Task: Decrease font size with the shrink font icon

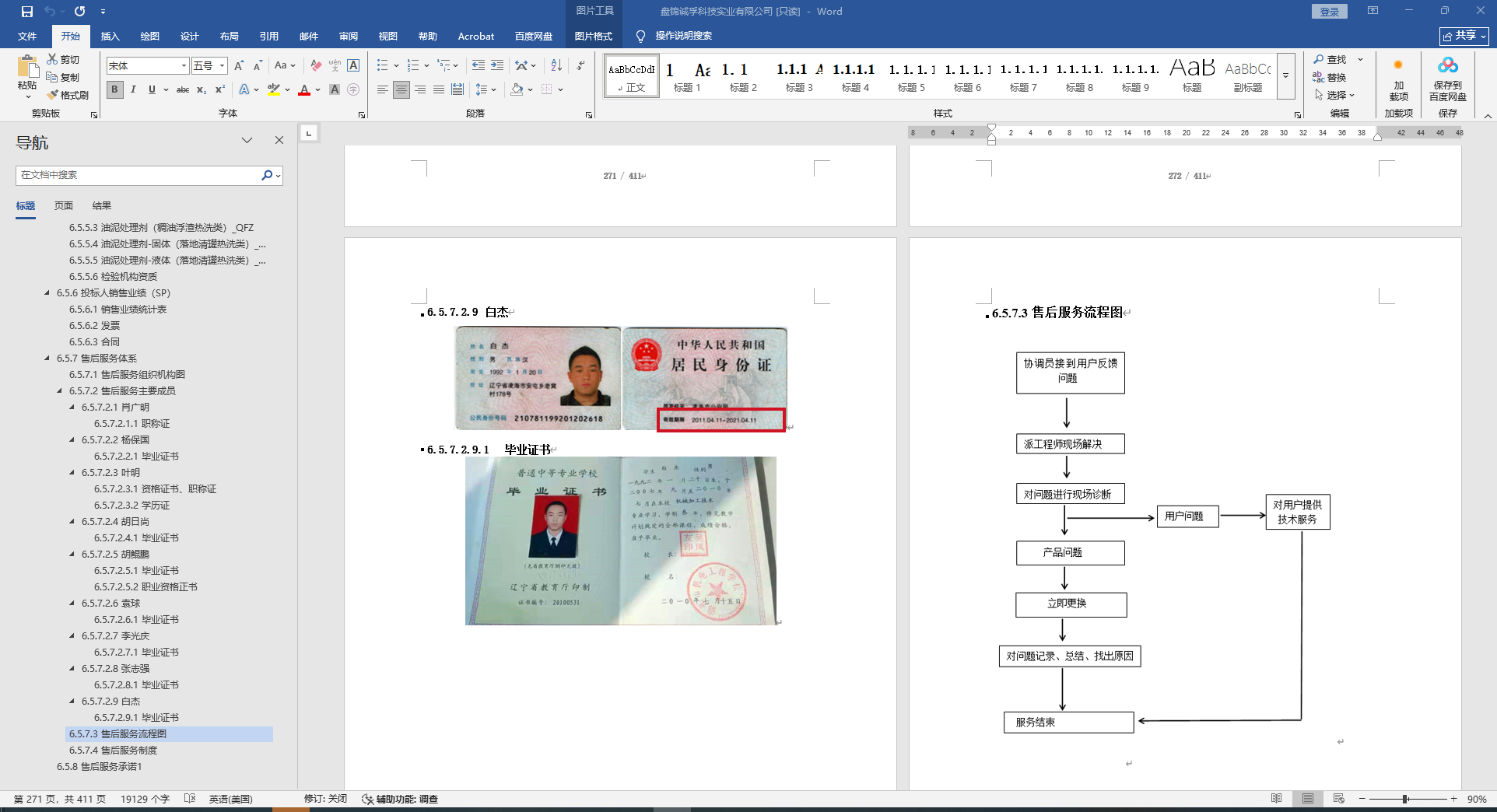Action: point(258,65)
